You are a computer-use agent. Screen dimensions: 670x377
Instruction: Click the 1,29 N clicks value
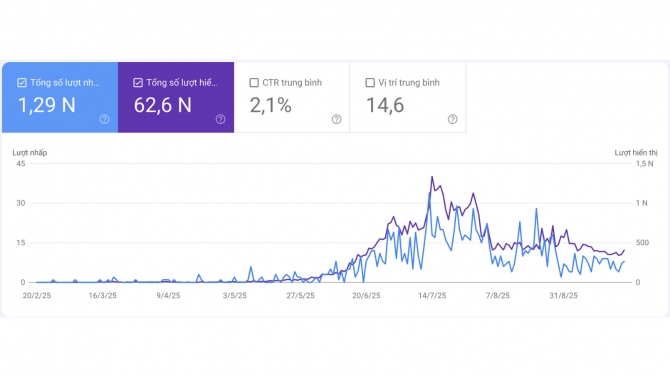coord(47,105)
